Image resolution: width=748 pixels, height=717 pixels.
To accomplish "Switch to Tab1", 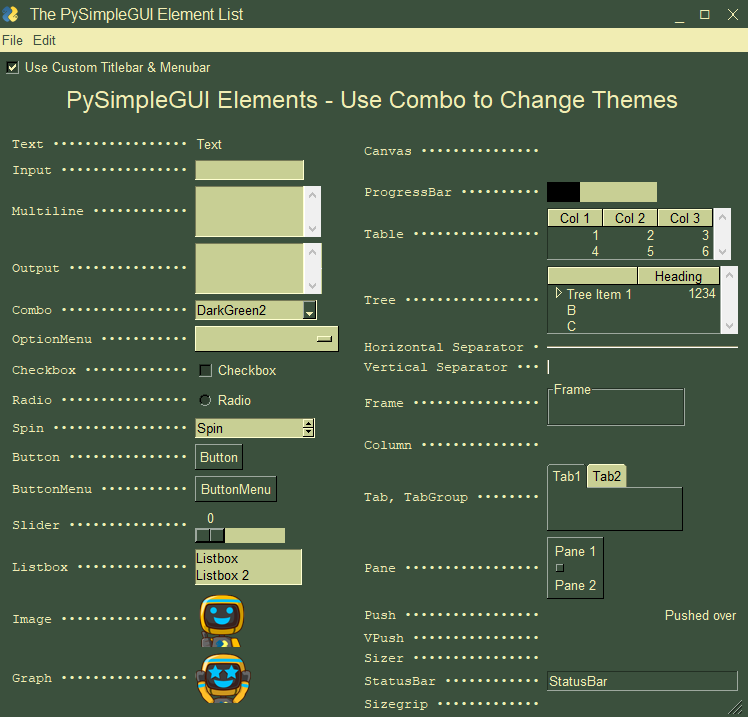I will pyautogui.click(x=566, y=476).
